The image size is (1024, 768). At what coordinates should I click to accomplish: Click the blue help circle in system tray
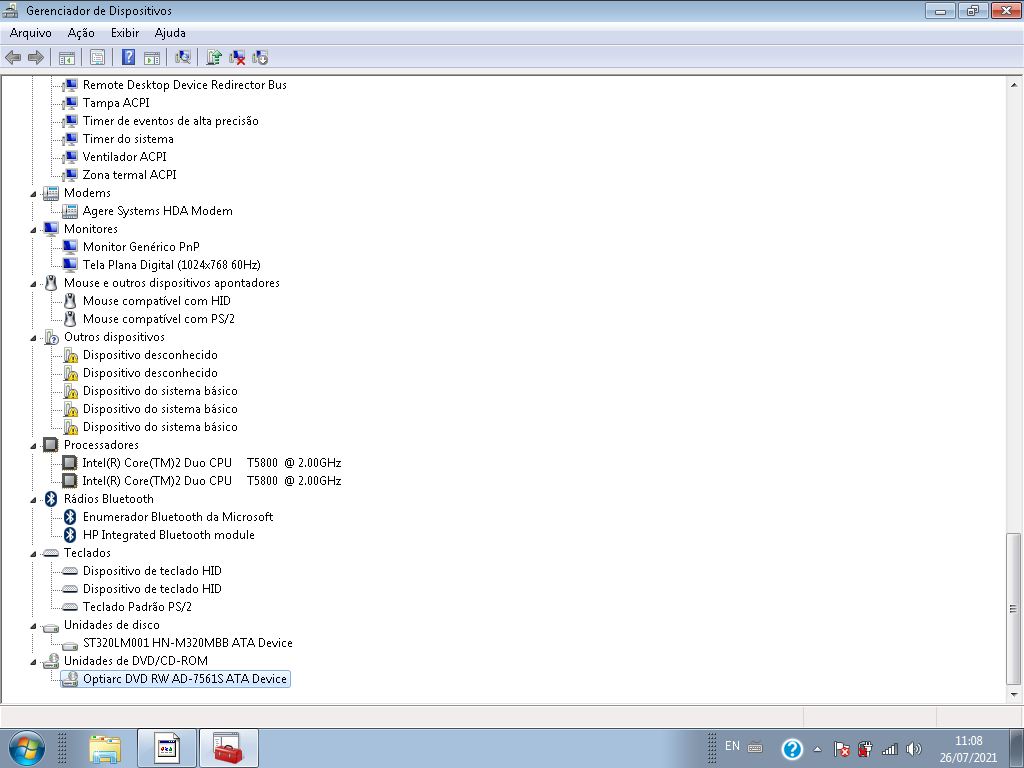coord(792,749)
